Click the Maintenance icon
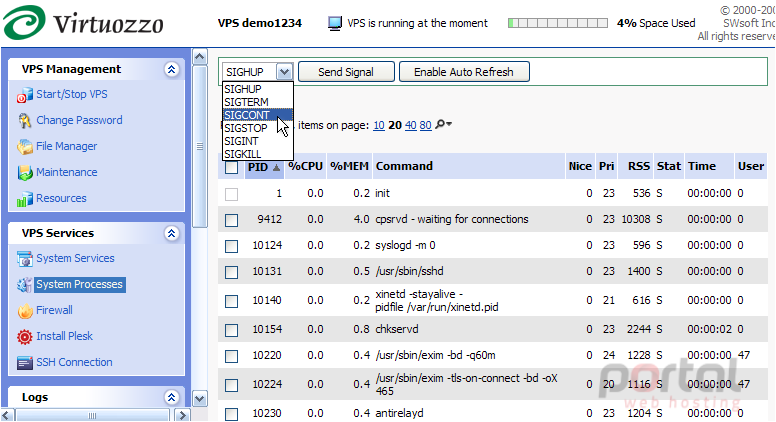 click(24, 173)
